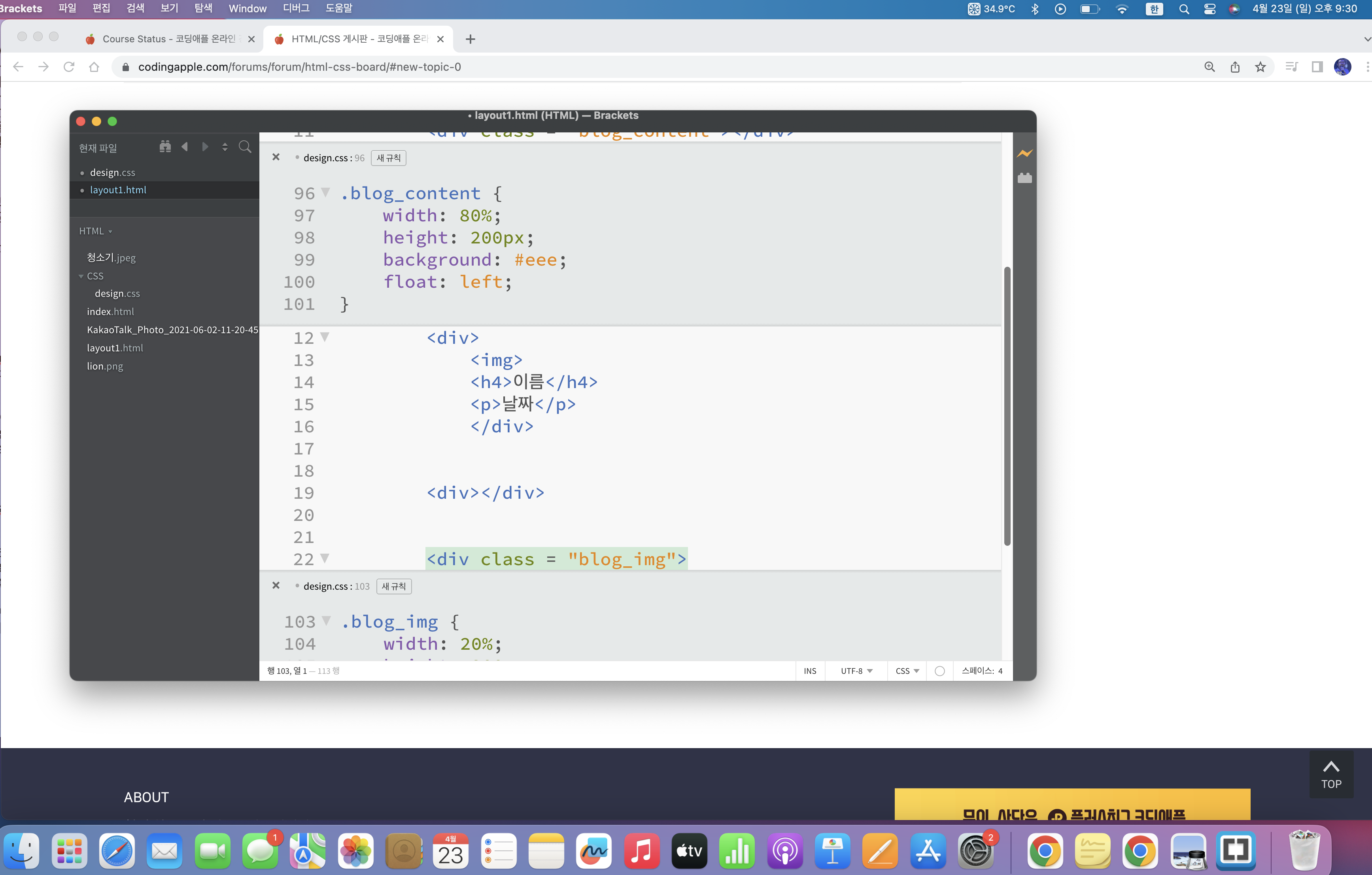
Task: Click the Chrome address bar URL
Action: [299, 67]
